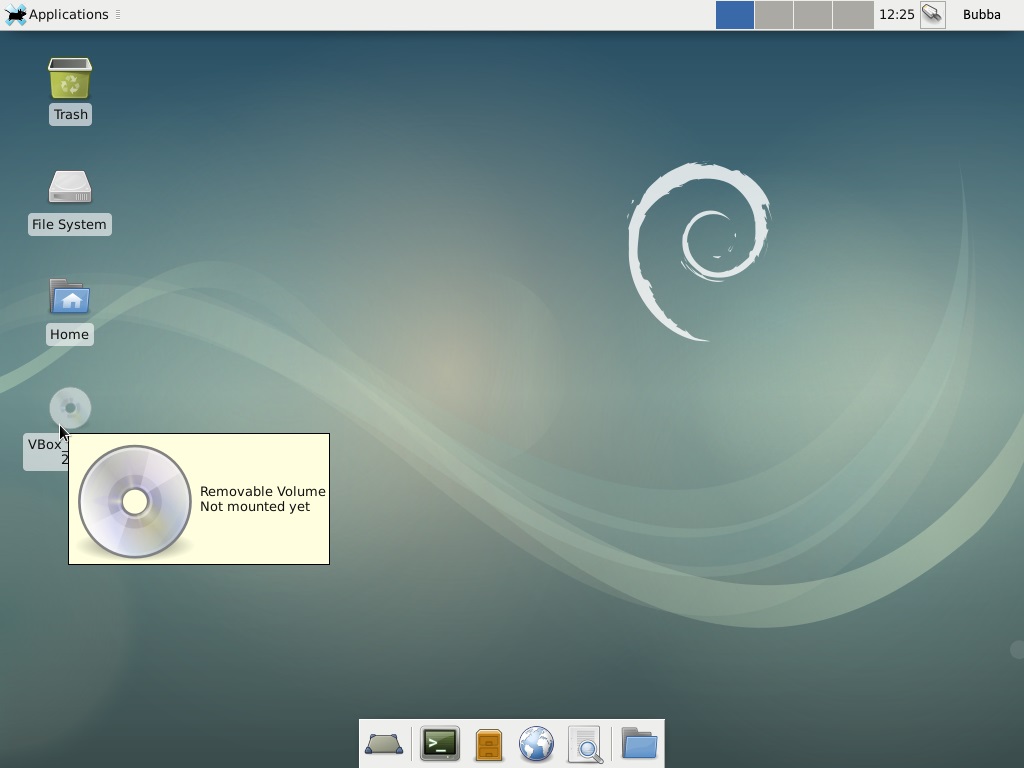The image size is (1024, 768).
Task: Select the Trash desktop icon
Action: coord(70,78)
